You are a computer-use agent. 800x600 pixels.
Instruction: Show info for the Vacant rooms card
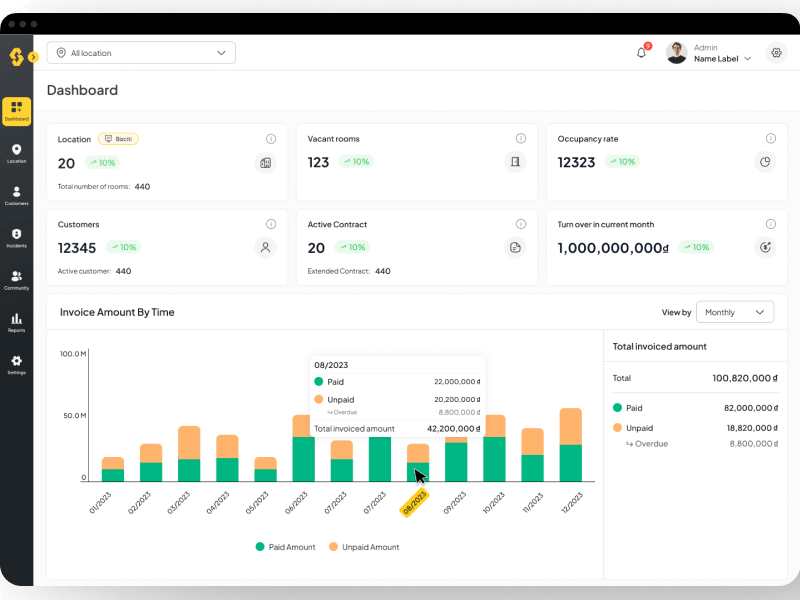pos(521,138)
